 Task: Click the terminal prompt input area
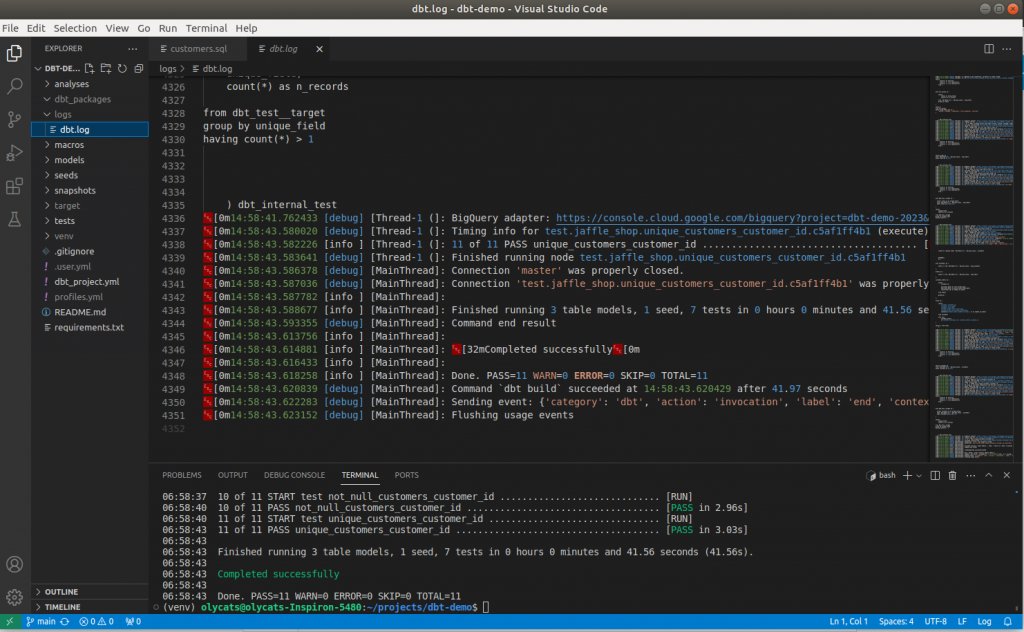pyautogui.click(x=486, y=607)
